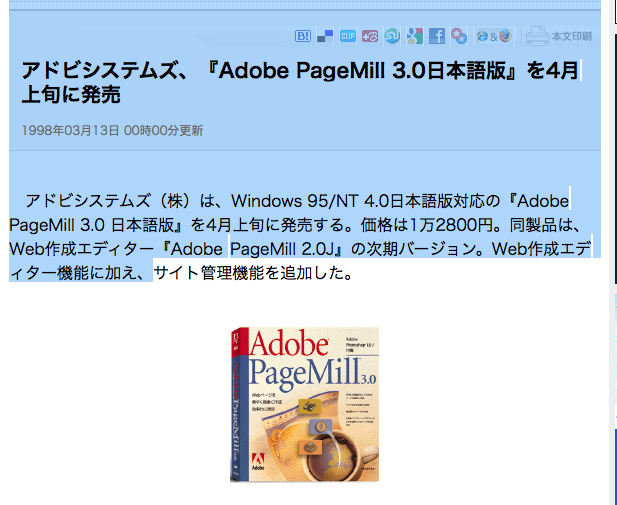Click the Firefox bookmark icon
Image resolution: width=617 pixels, height=505 pixels.
505,36
